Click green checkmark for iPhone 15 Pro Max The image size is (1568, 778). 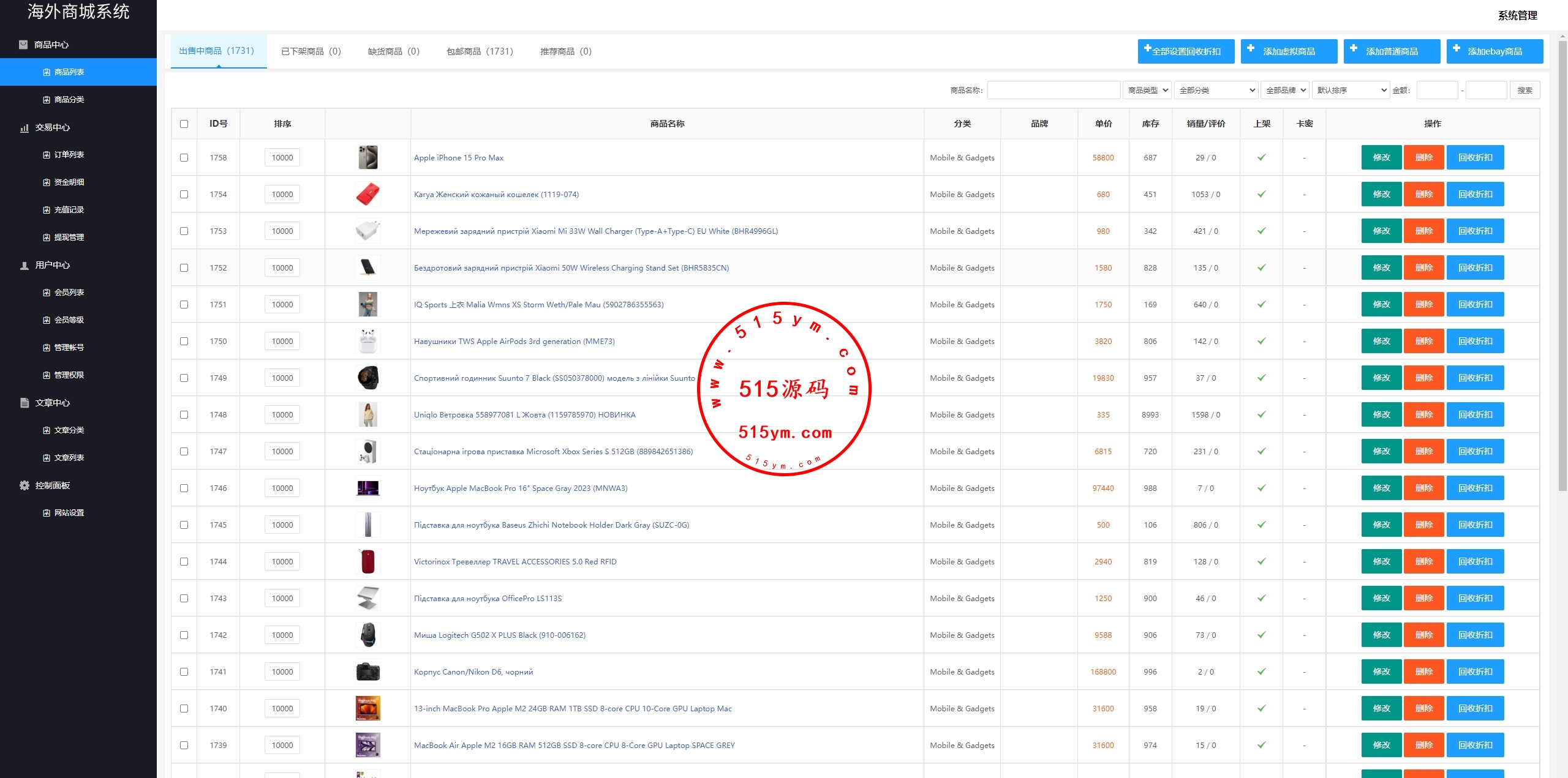tap(1261, 157)
